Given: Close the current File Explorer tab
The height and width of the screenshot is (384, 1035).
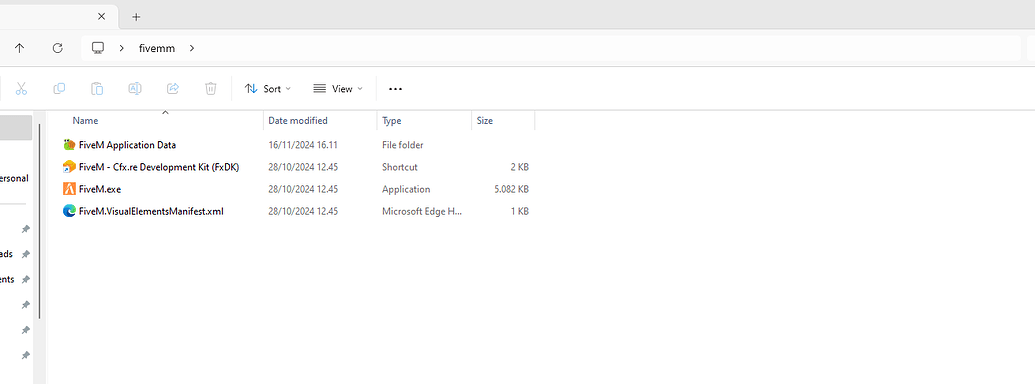Looking at the screenshot, I should point(101,16).
